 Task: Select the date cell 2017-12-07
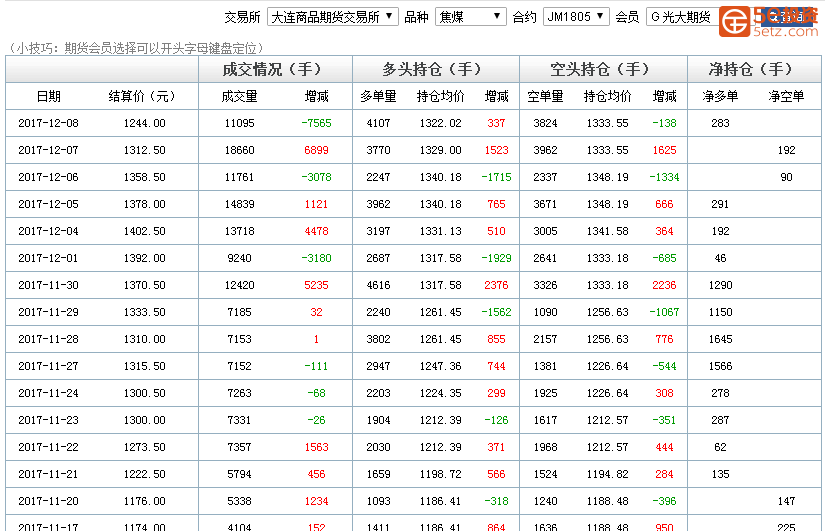48,150
